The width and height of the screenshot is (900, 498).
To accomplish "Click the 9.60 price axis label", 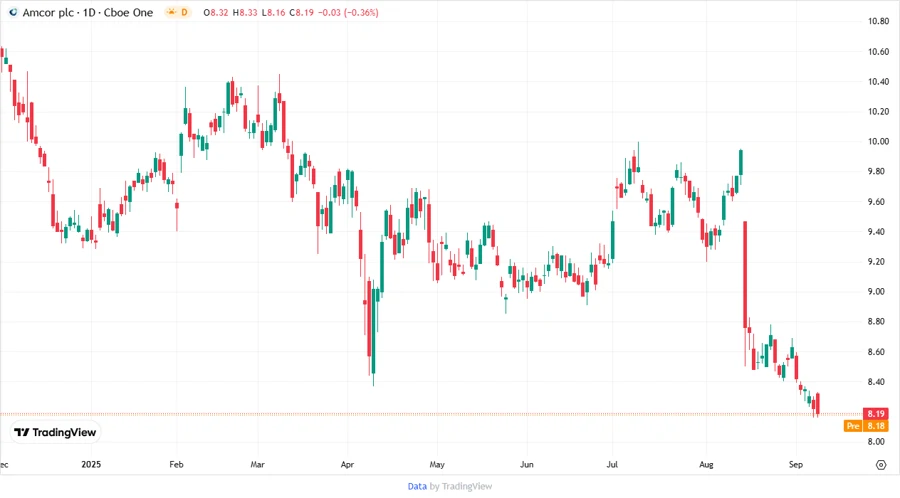I will (878, 202).
